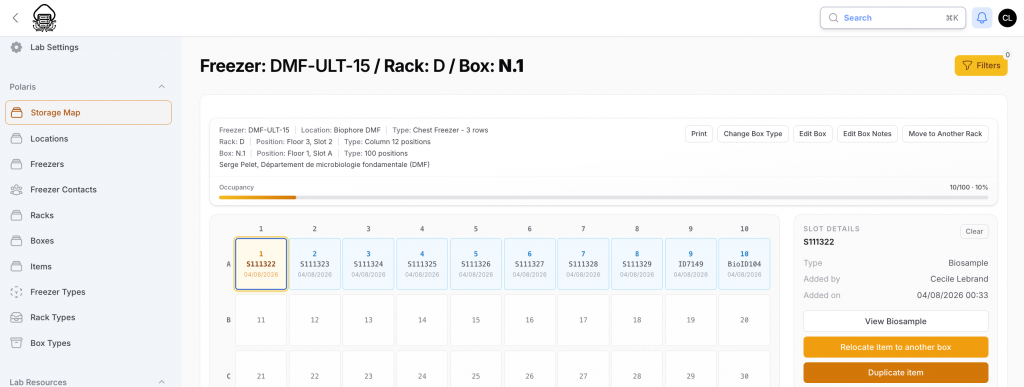Click the magnifier icon in Search
The height and width of the screenshot is (387, 1024).
point(833,18)
